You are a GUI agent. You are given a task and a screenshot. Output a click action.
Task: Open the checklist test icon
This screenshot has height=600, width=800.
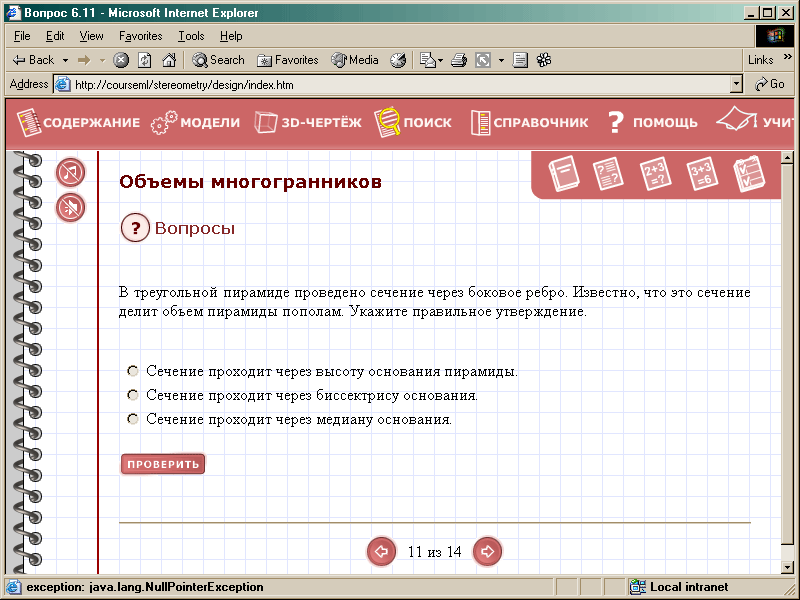click(747, 174)
